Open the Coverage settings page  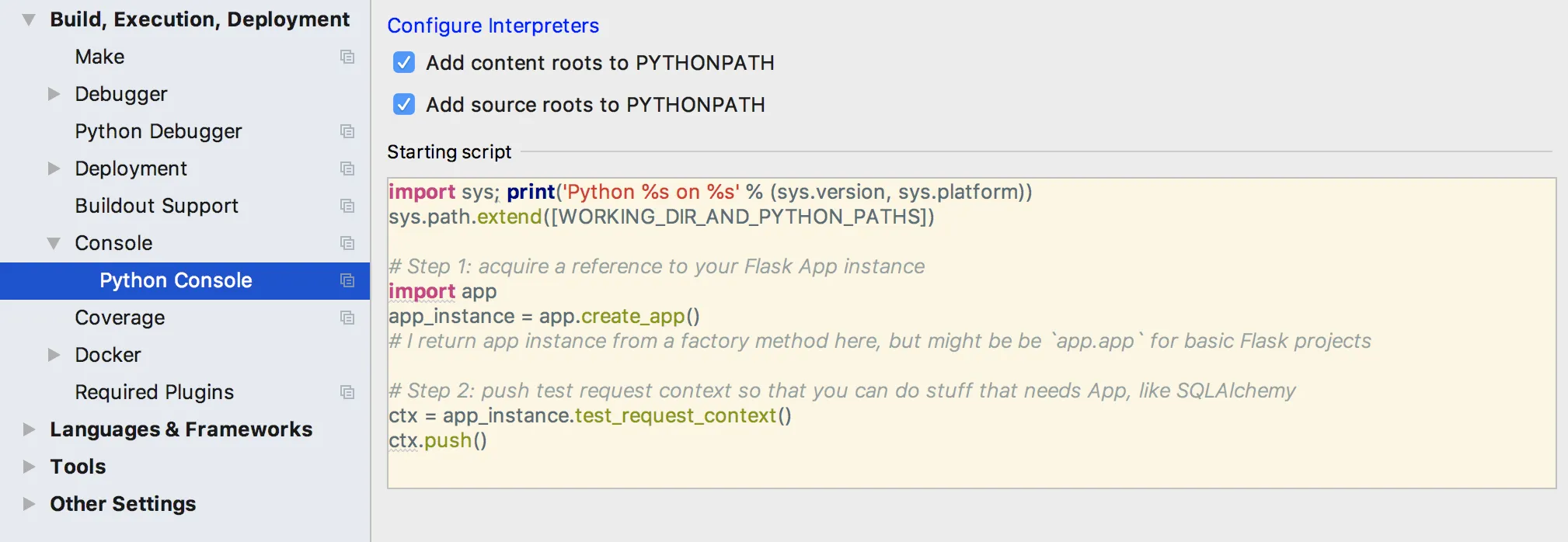tap(120, 318)
